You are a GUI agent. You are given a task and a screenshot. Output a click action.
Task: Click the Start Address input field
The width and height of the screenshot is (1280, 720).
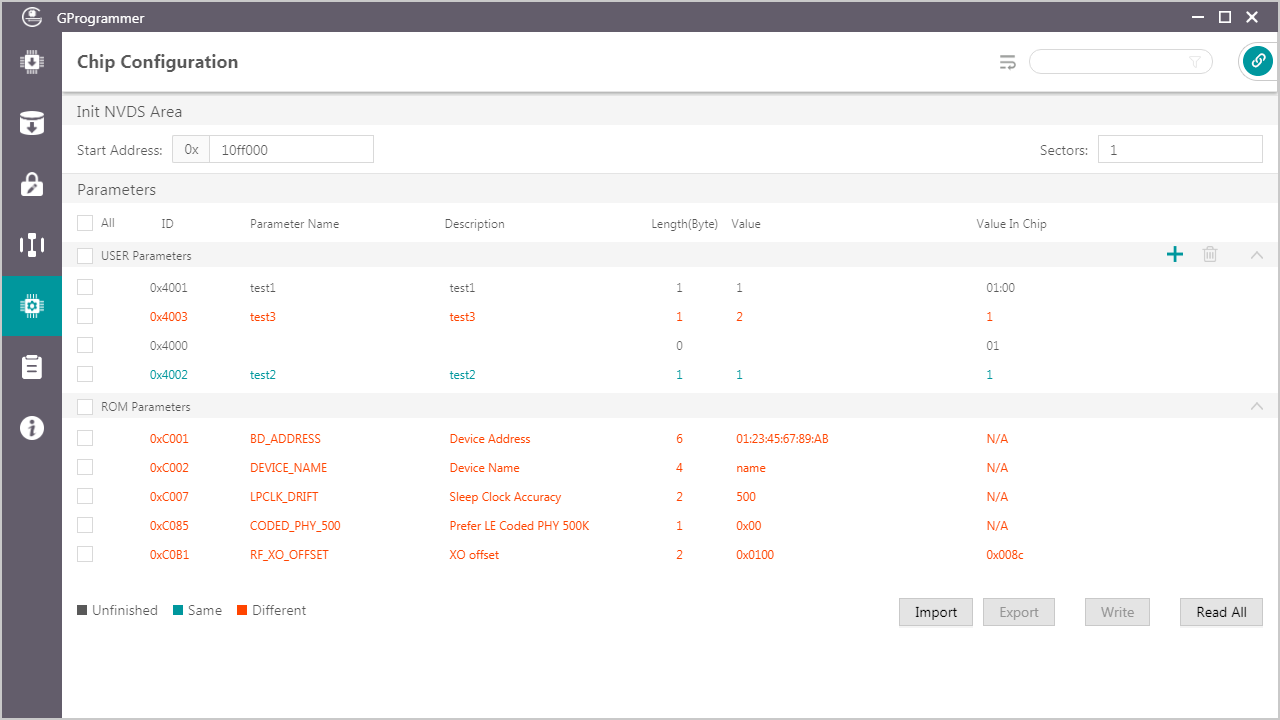pos(290,150)
